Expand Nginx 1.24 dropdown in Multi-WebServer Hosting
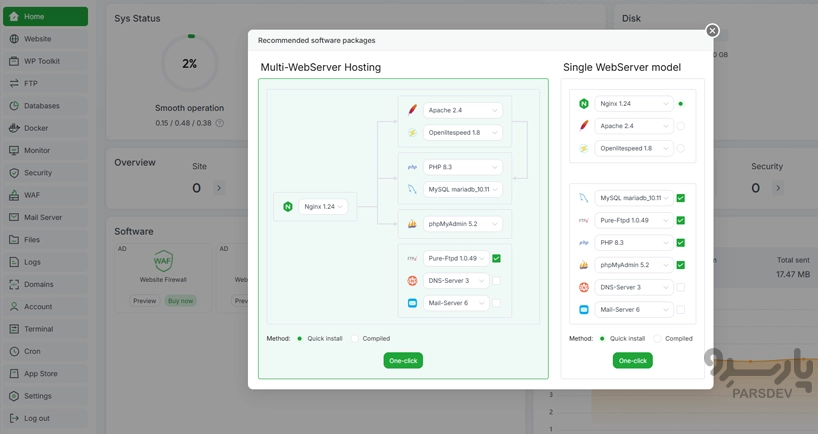Image resolution: width=818 pixels, height=434 pixels. pyautogui.click(x=322, y=207)
